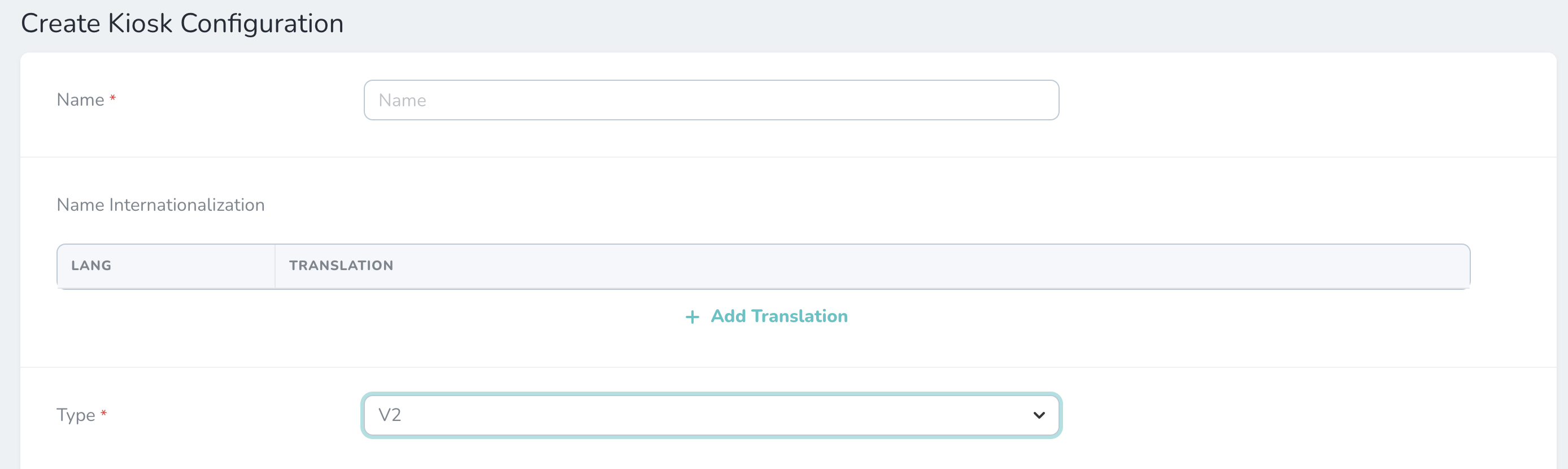Click the Create Kiosk Configuration heading

[x=182, y=24]
